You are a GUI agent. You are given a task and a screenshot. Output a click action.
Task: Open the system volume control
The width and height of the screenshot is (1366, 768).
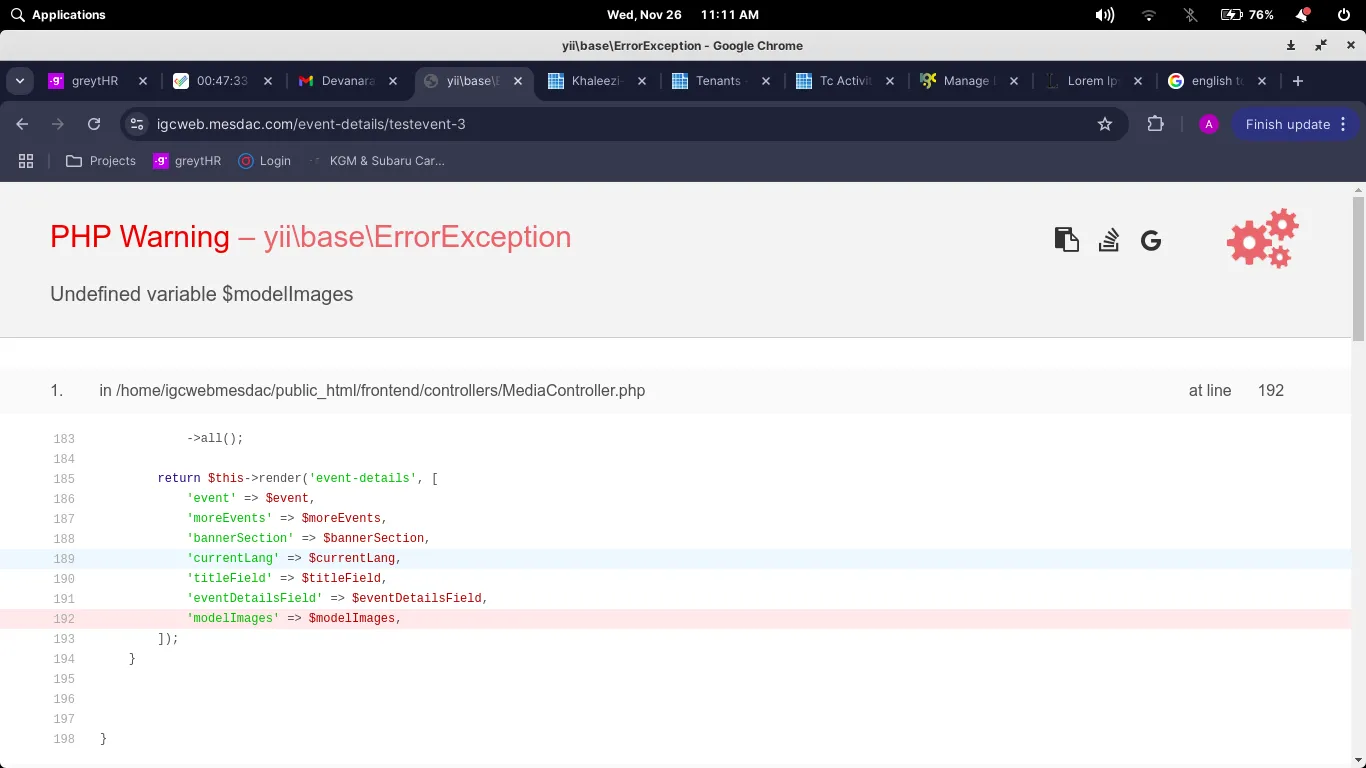(1104, 15)
